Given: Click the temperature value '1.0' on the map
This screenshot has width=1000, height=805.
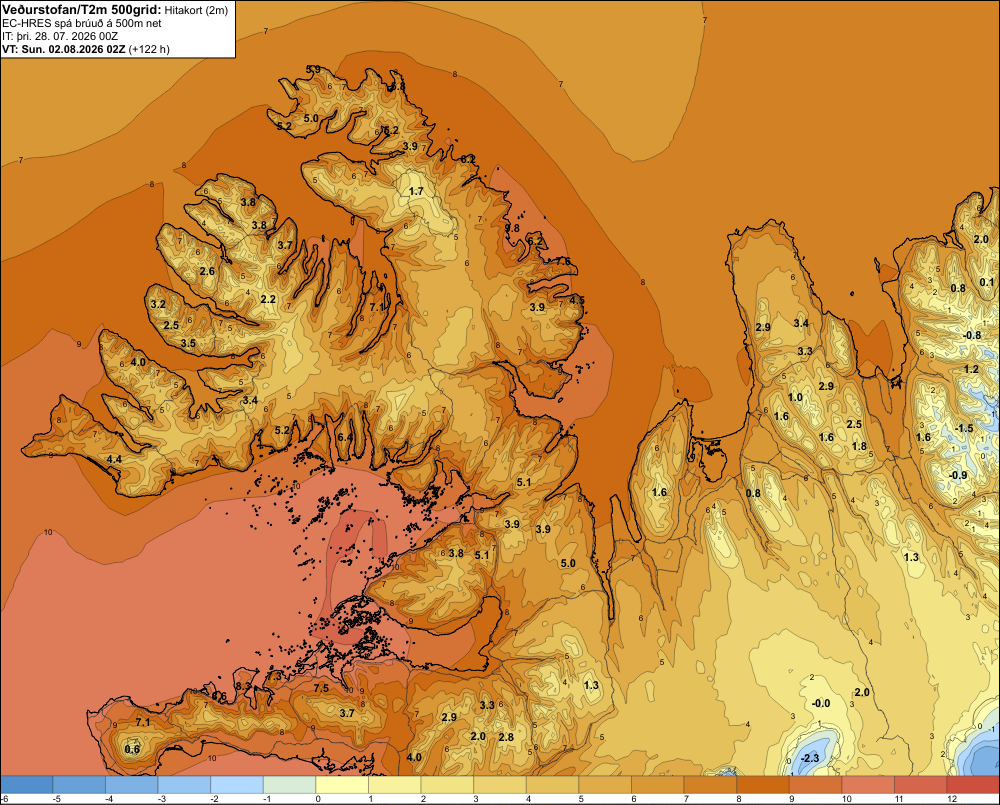Looking at the screenshot, I should point(795,397).
